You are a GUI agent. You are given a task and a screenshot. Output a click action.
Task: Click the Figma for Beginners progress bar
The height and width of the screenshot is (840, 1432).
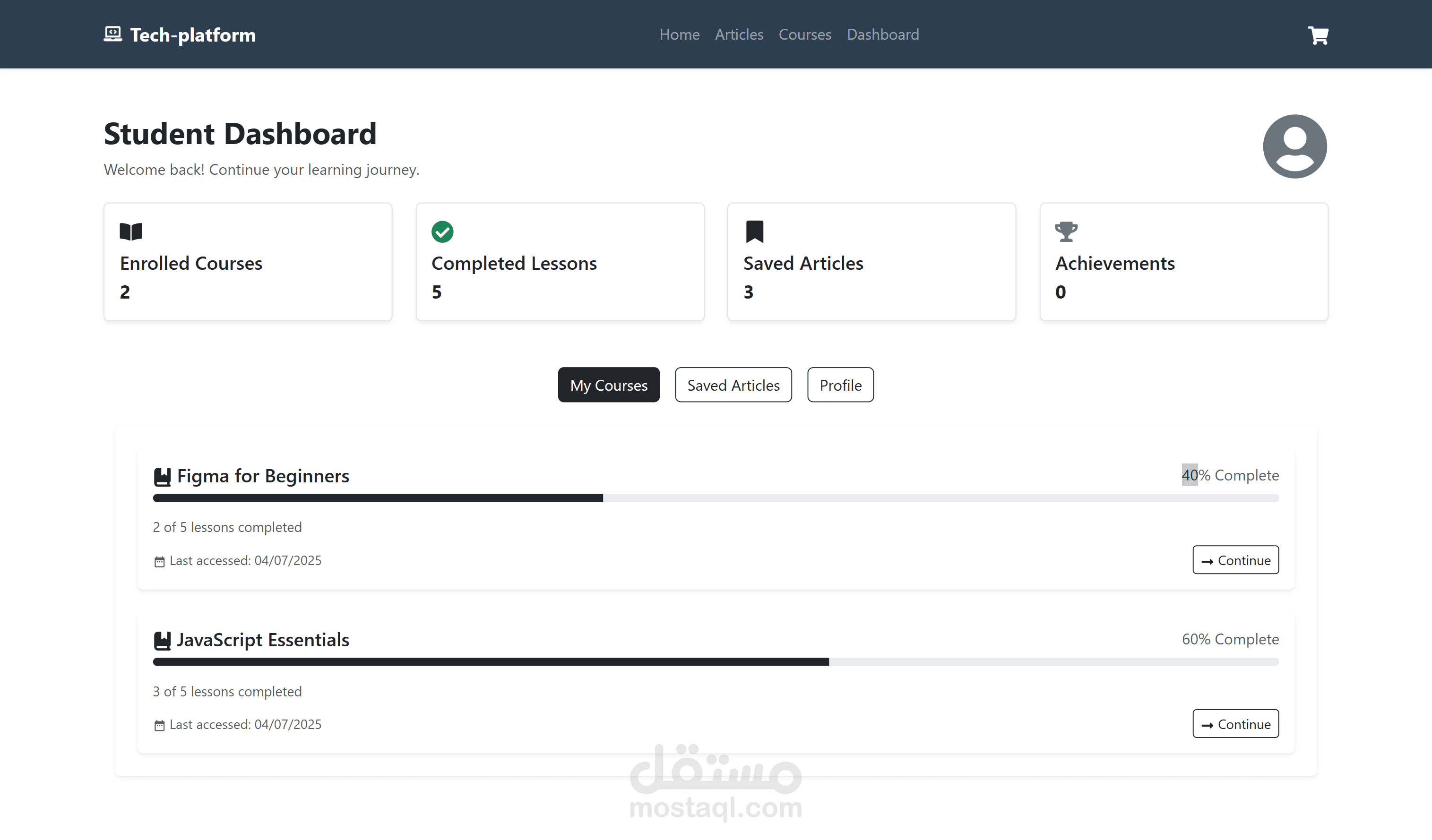coord(716,498)
